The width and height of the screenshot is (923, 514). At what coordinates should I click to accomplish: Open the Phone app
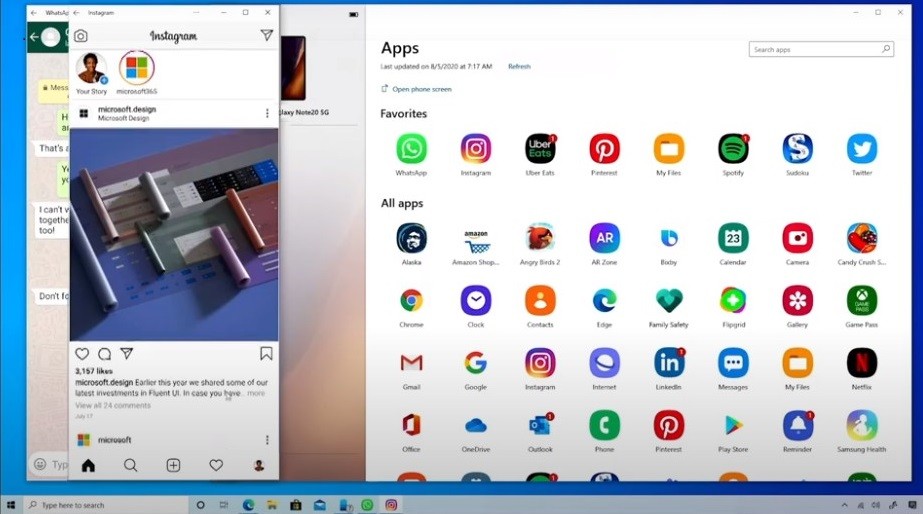605,426
